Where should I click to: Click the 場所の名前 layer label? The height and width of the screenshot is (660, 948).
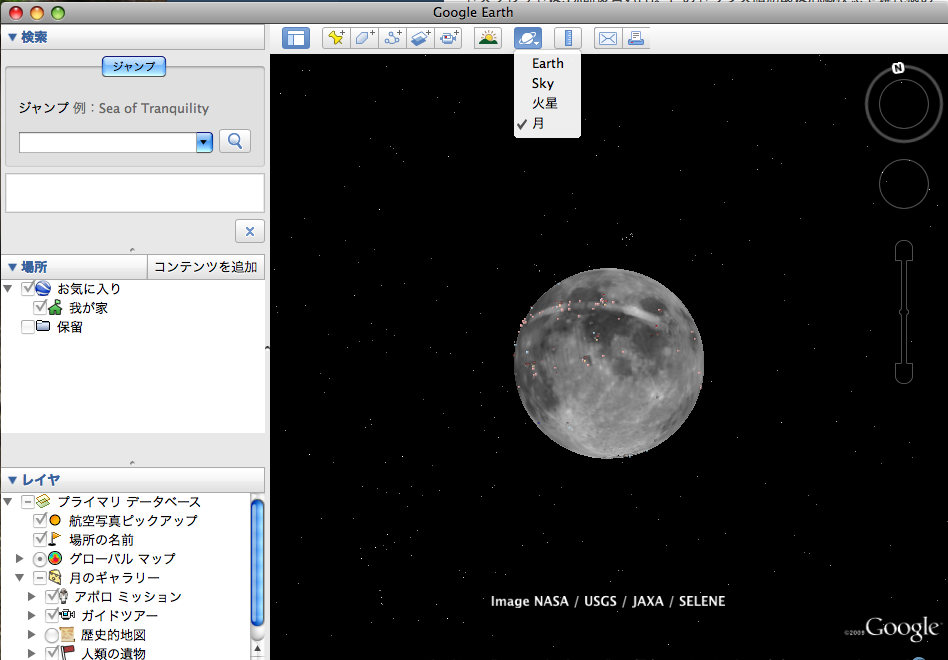[102, 539]
